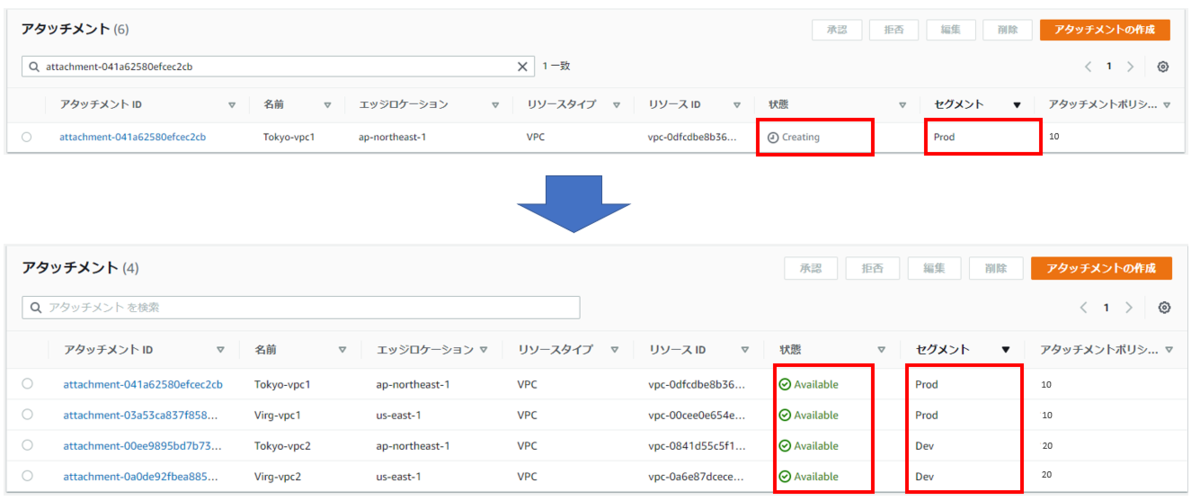This screenshot has width=1200, height=501.
Task: Click Dev segment of Virg-vpc2 row
Action: point(925,477)
